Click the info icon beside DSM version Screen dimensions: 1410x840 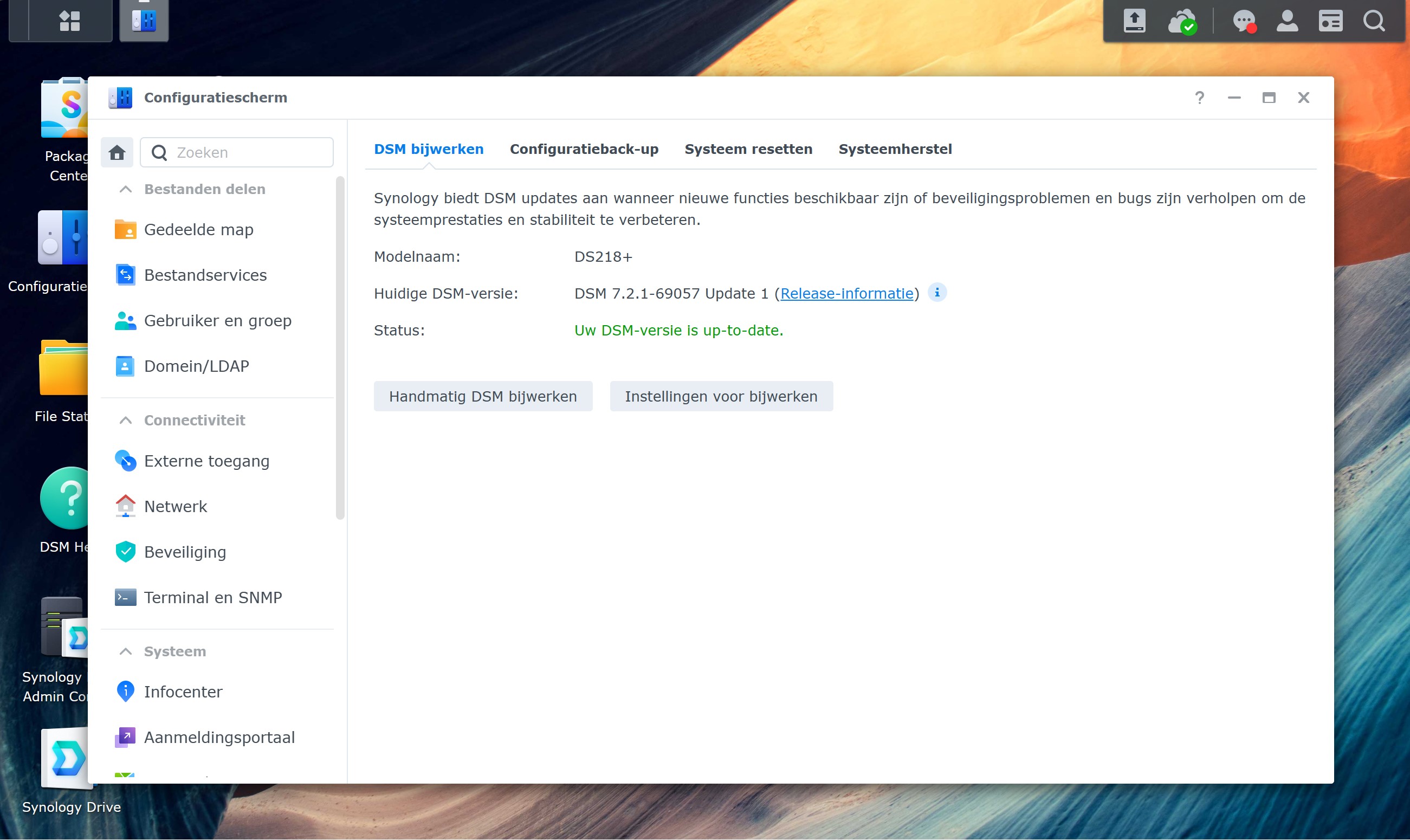point(937,293)
